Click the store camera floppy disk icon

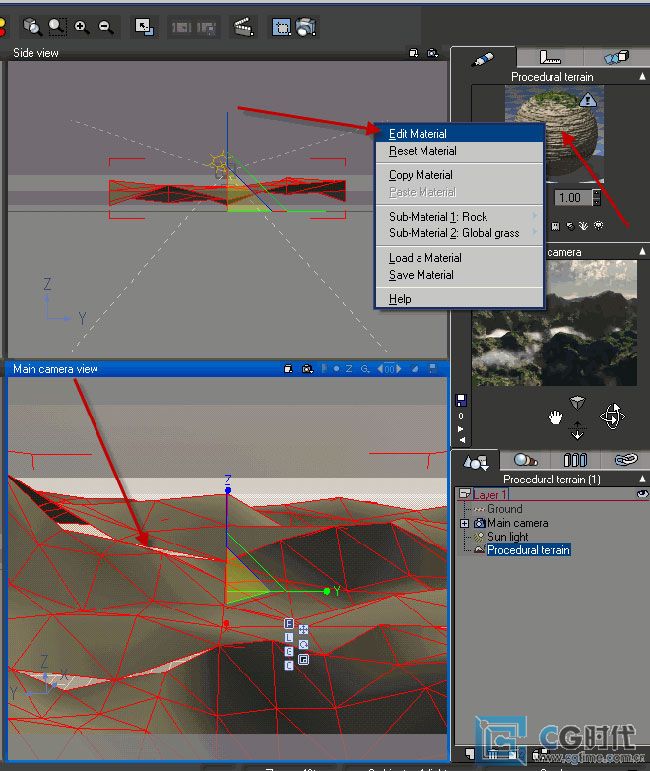tap(461, 400)
